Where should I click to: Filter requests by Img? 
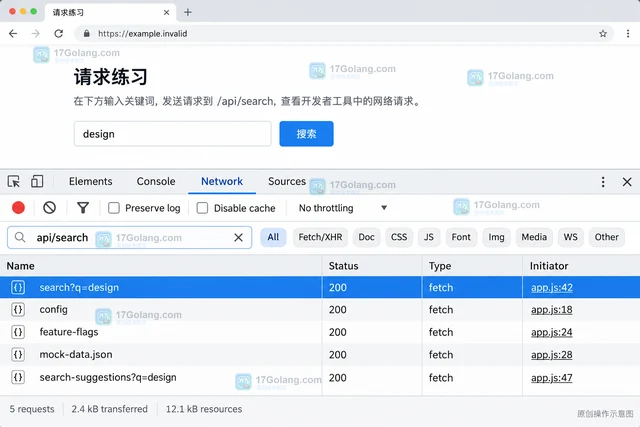(496, 237)
